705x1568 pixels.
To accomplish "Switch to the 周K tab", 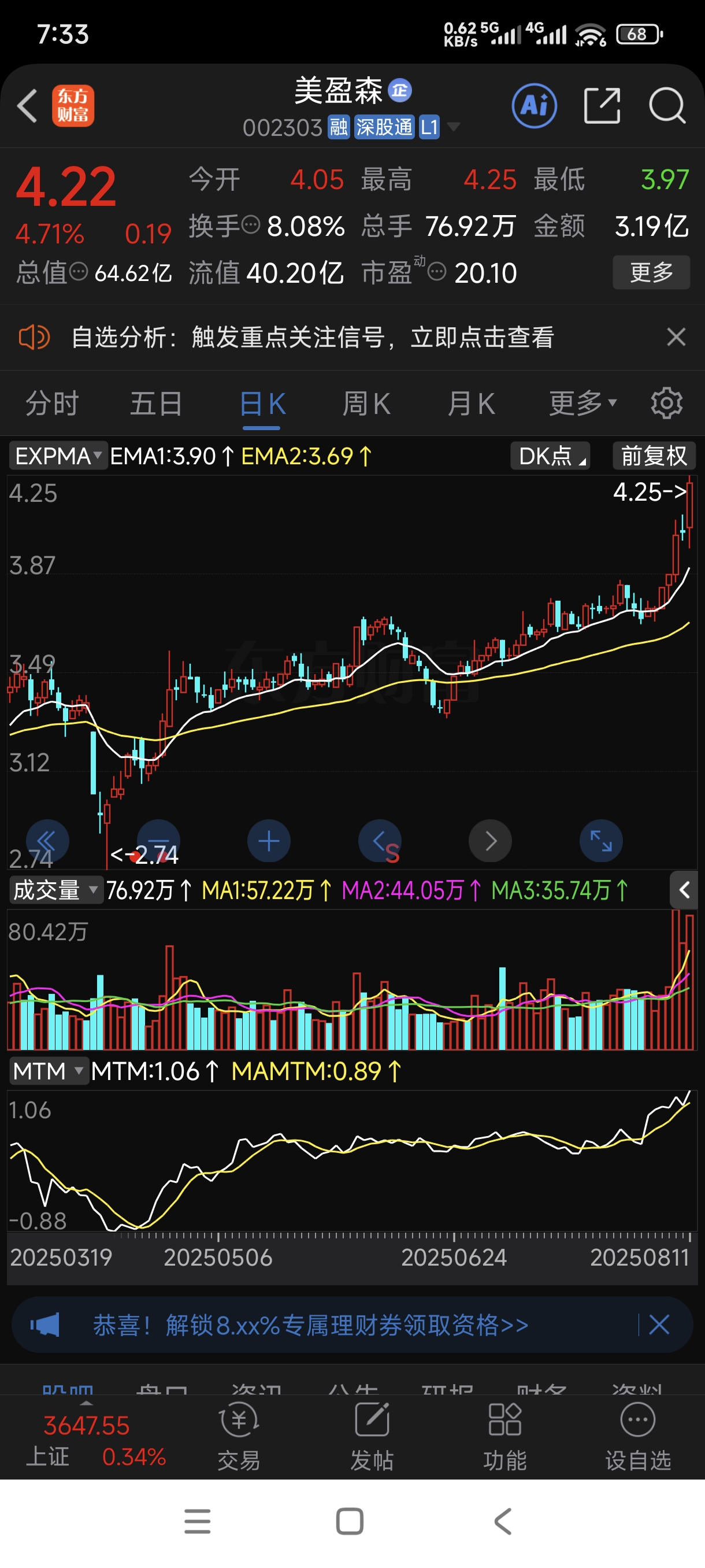I will (x=366, y=404).
